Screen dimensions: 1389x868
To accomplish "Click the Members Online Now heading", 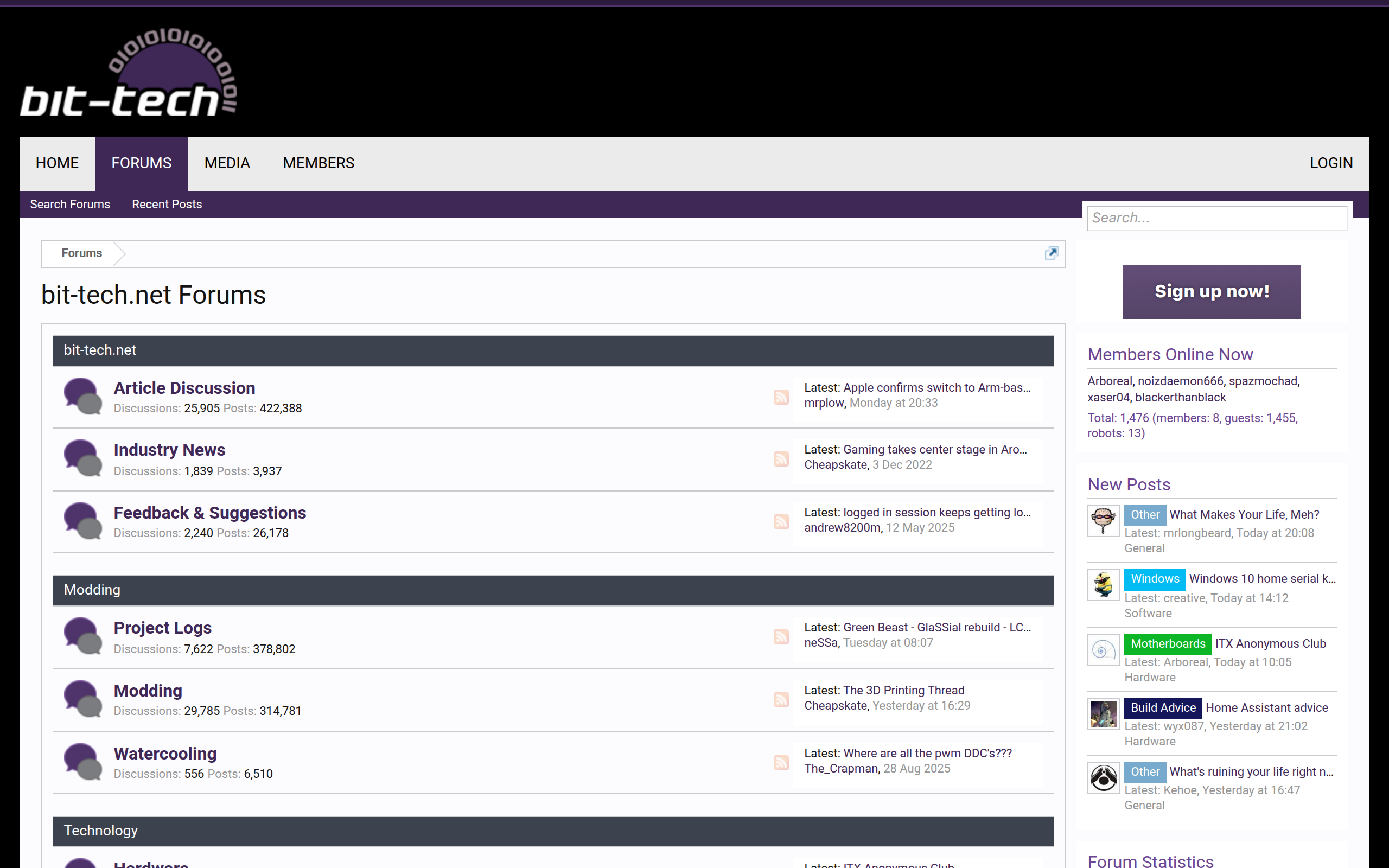I will click(x=1170, y=354).
